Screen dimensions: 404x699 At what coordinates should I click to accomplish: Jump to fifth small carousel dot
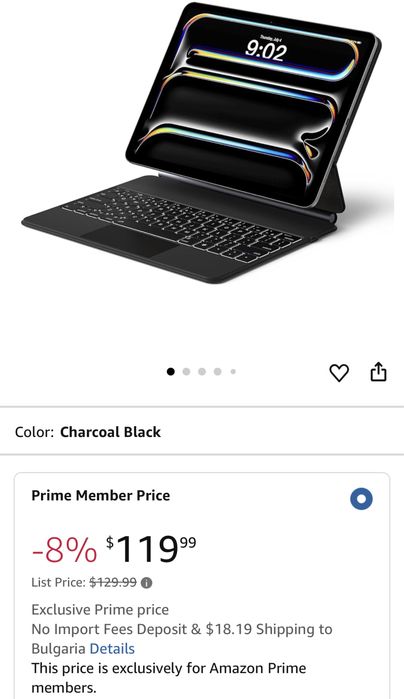[x=233, y=371]
